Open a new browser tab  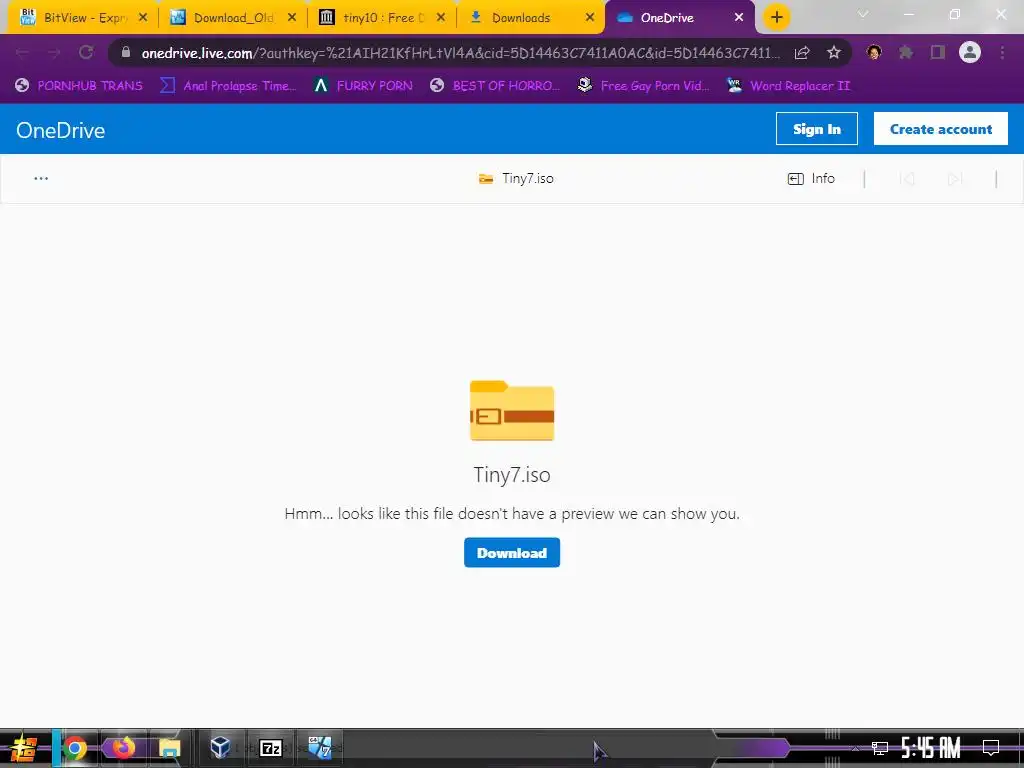[776, 18]
